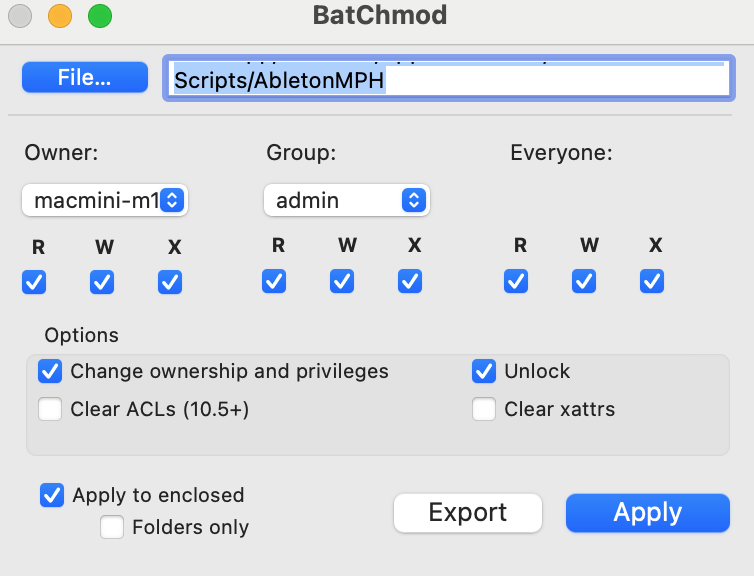Click the Apply button
The image size is (754, 576).
648,513
